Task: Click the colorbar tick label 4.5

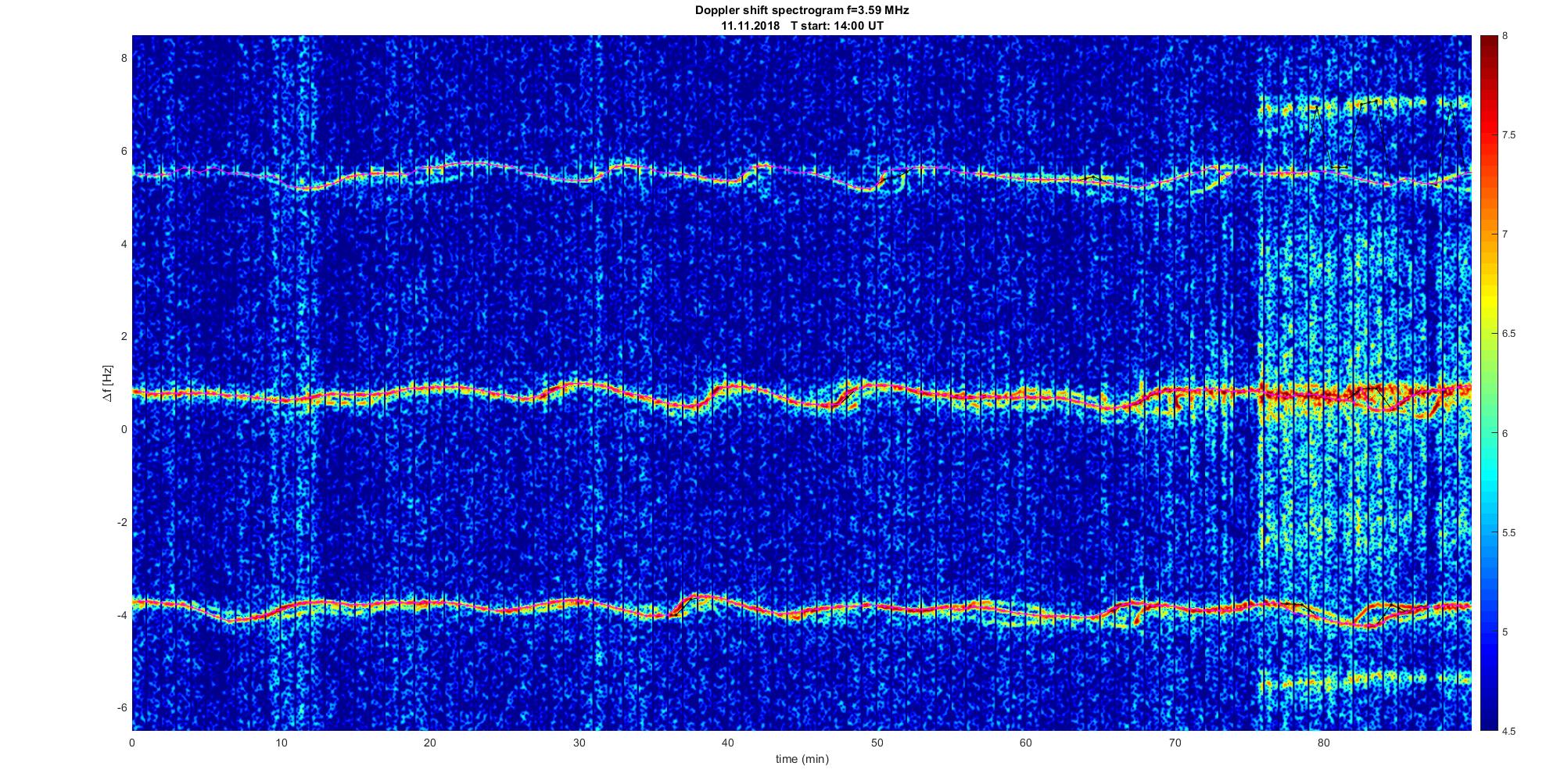Action: click(x=1509, y=731)
